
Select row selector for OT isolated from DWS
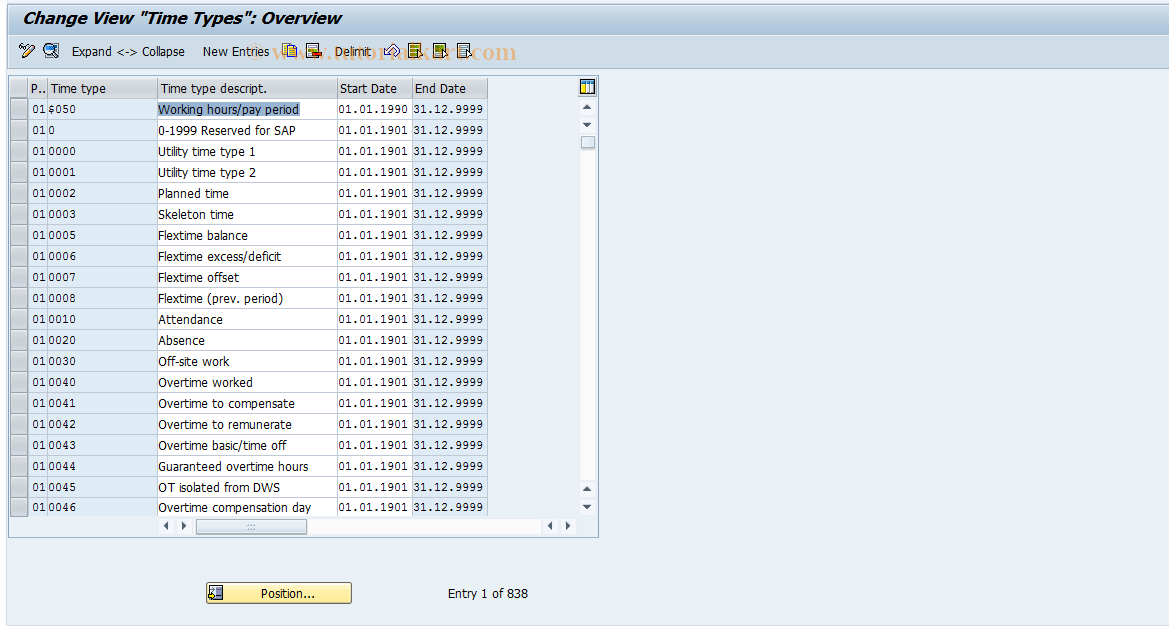pos(19,487)
